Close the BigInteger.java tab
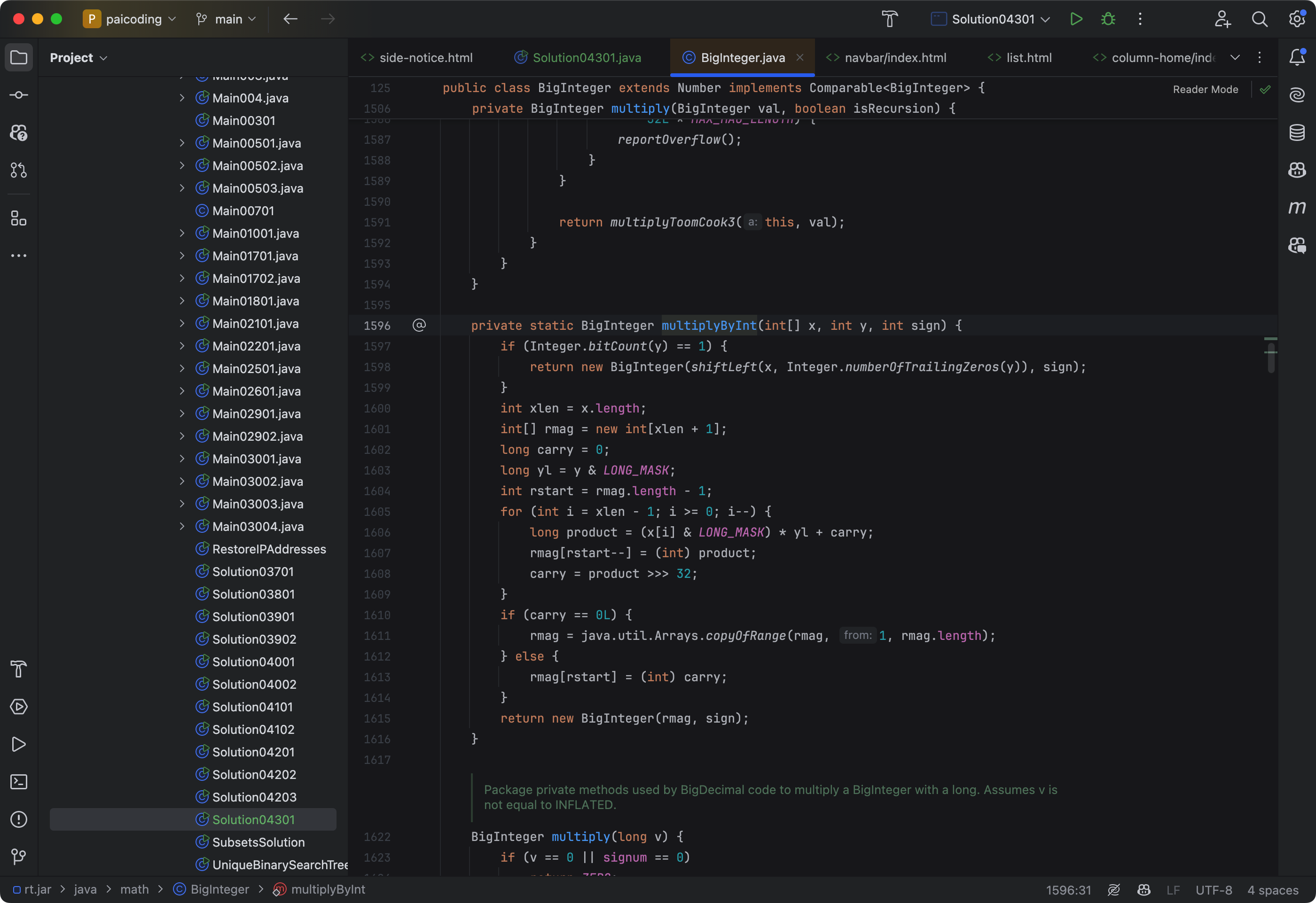1316x903 pixels. (x=799, y=57)
